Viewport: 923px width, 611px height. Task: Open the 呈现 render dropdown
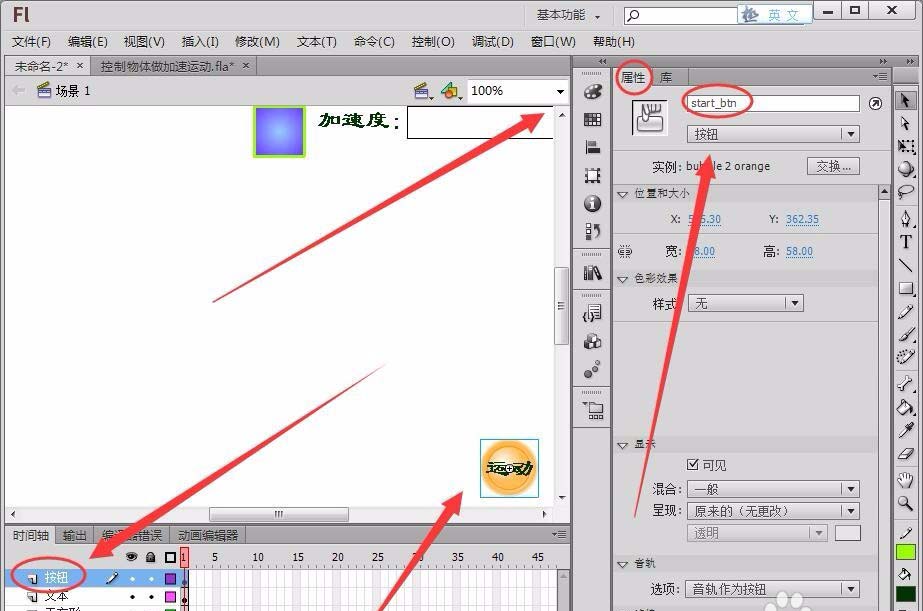[x=773, y=511]
